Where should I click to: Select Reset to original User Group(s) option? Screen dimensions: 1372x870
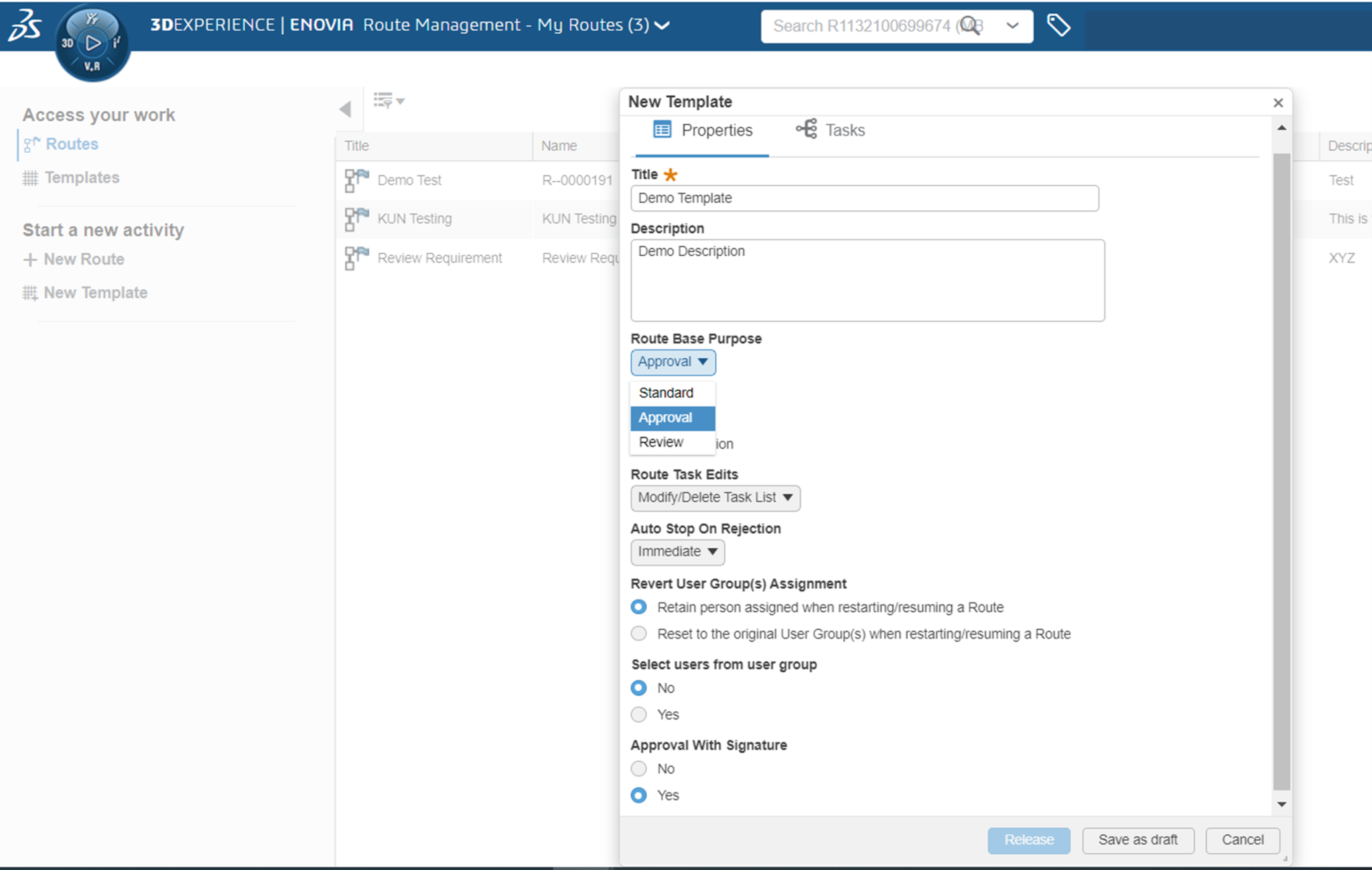[638, 633]
